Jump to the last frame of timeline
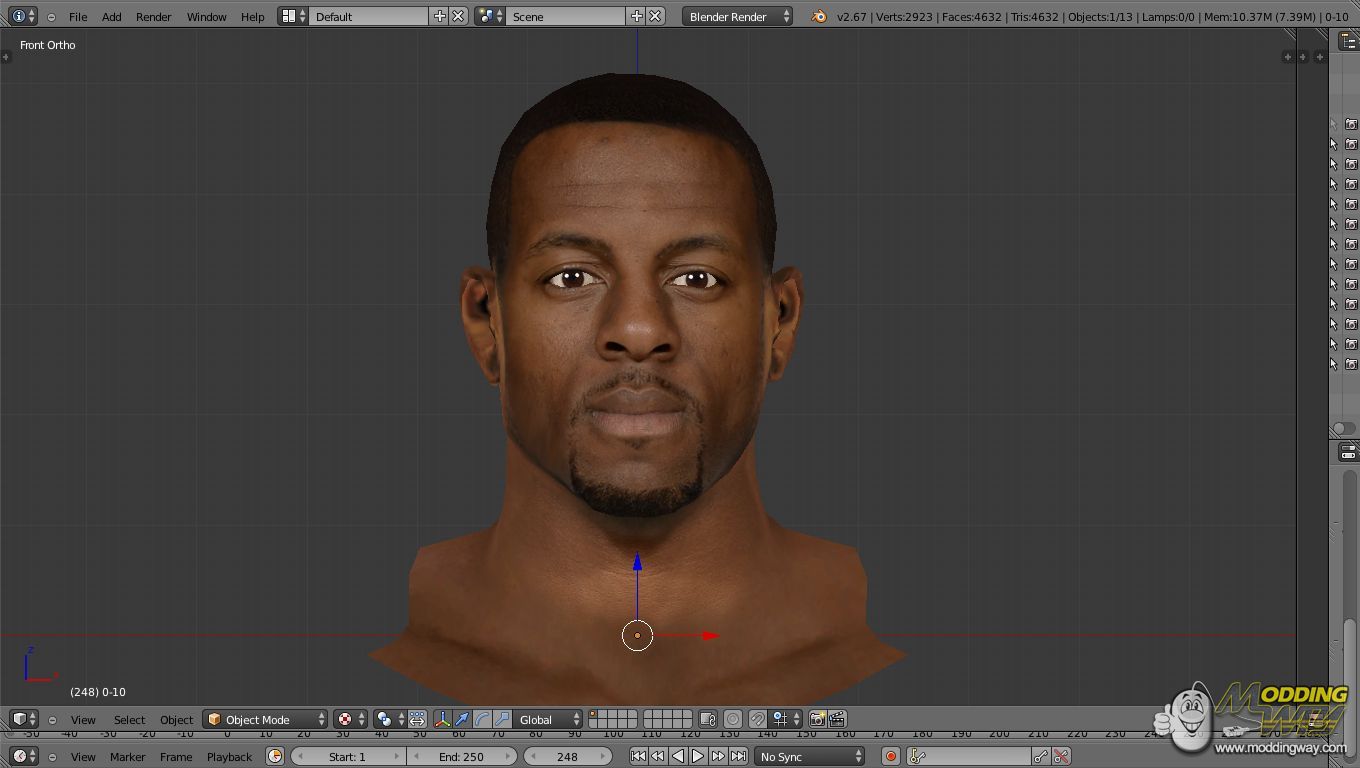1360x768 pixels. coord(738,757)
